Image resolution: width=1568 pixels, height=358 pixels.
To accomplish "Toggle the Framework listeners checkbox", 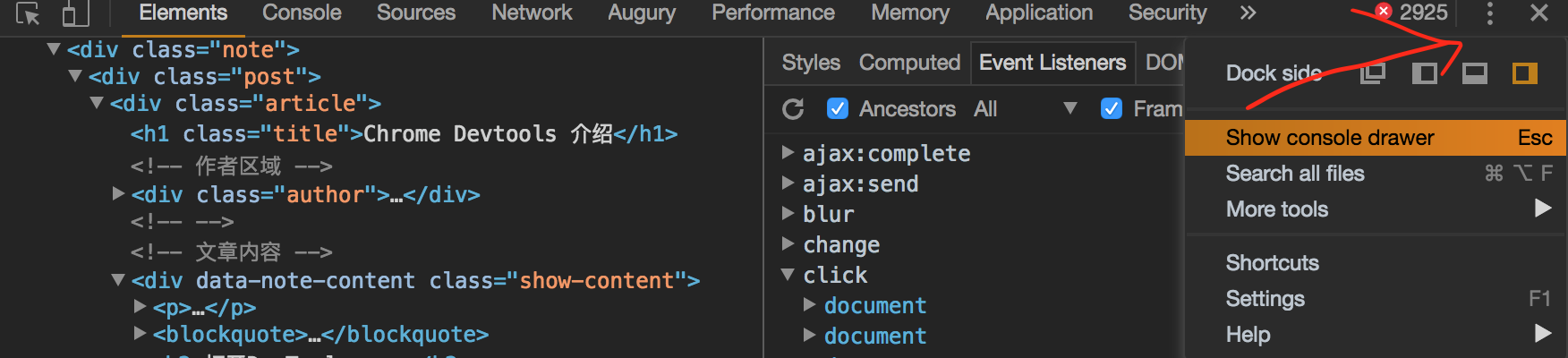I will (x=1111, y=109).
